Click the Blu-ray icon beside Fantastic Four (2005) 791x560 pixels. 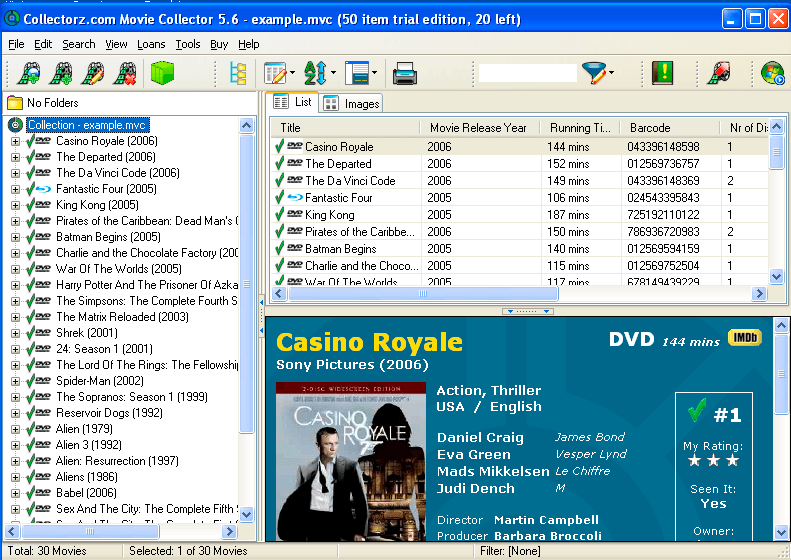[43, 189]
